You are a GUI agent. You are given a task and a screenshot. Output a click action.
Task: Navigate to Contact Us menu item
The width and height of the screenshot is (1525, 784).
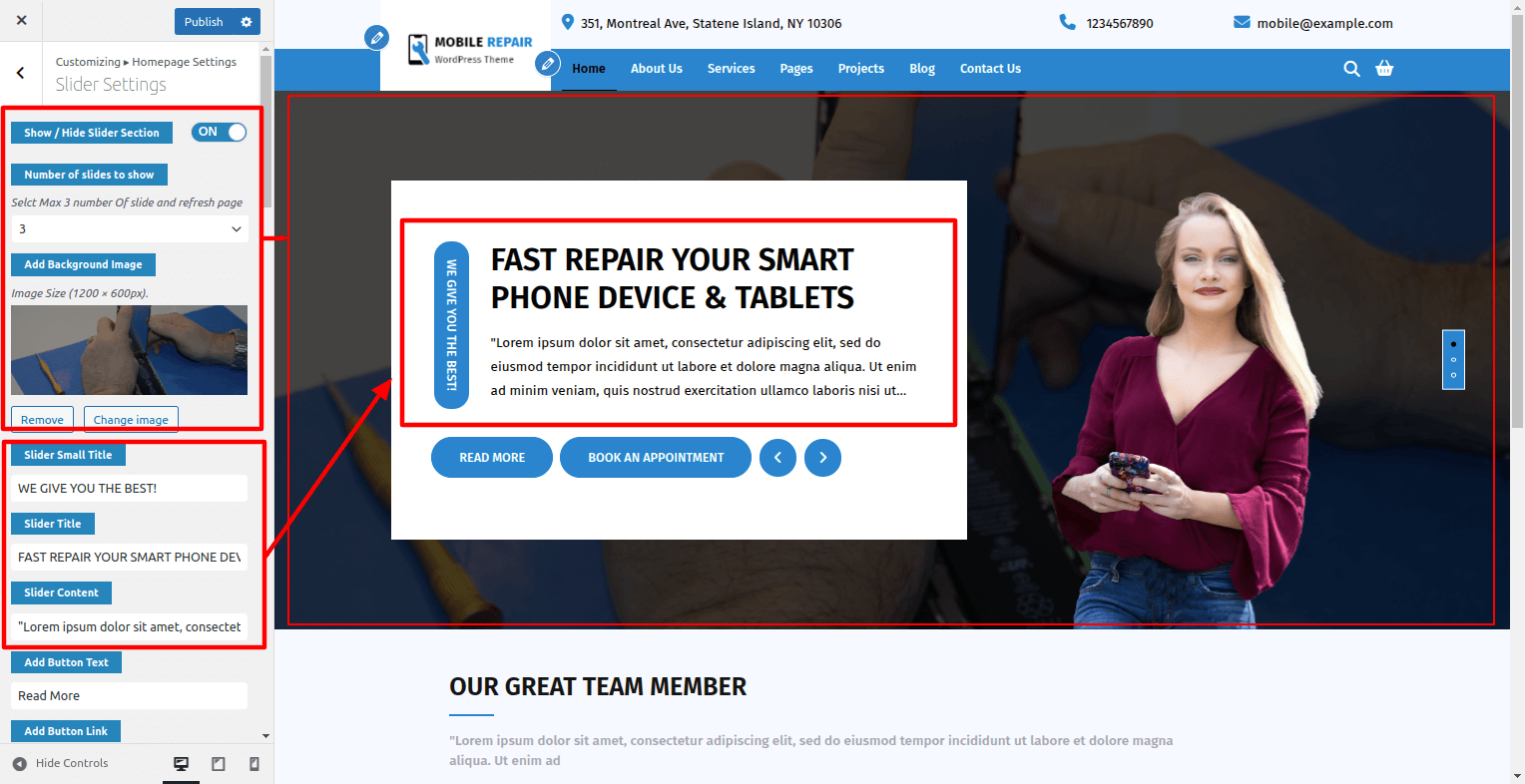(x=990, y=69)
